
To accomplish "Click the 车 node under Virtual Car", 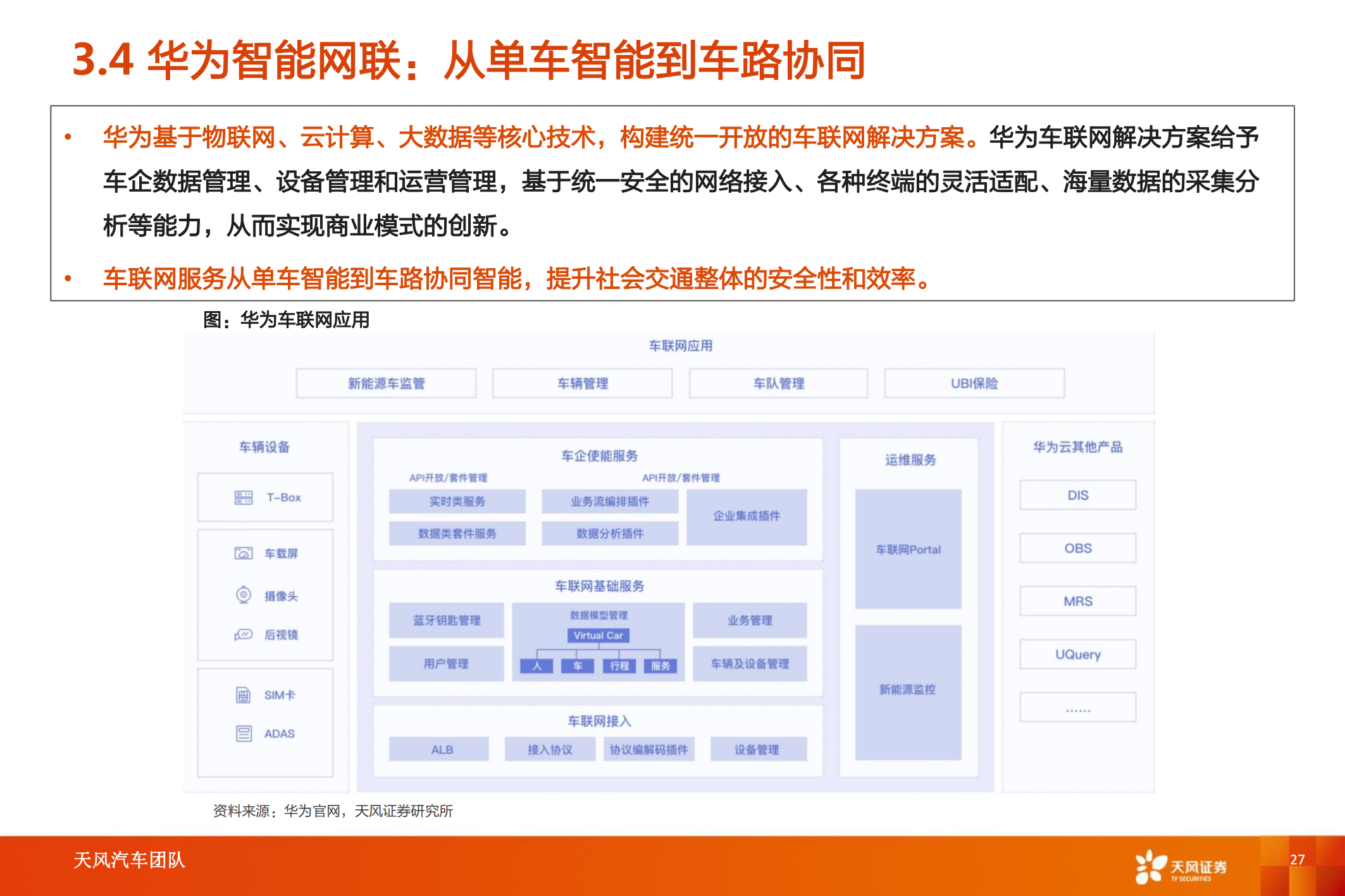I will tap(578, 666).
